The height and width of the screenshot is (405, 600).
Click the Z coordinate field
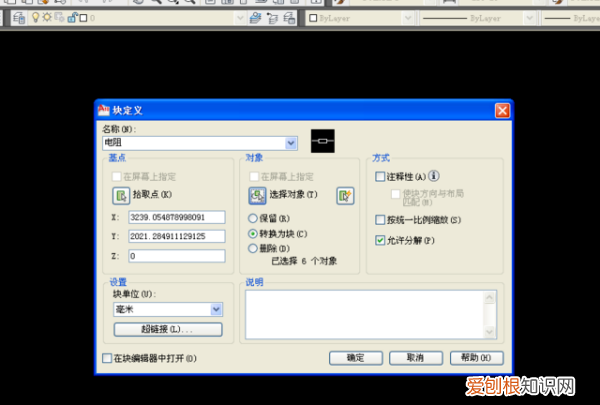pos(177,256)
